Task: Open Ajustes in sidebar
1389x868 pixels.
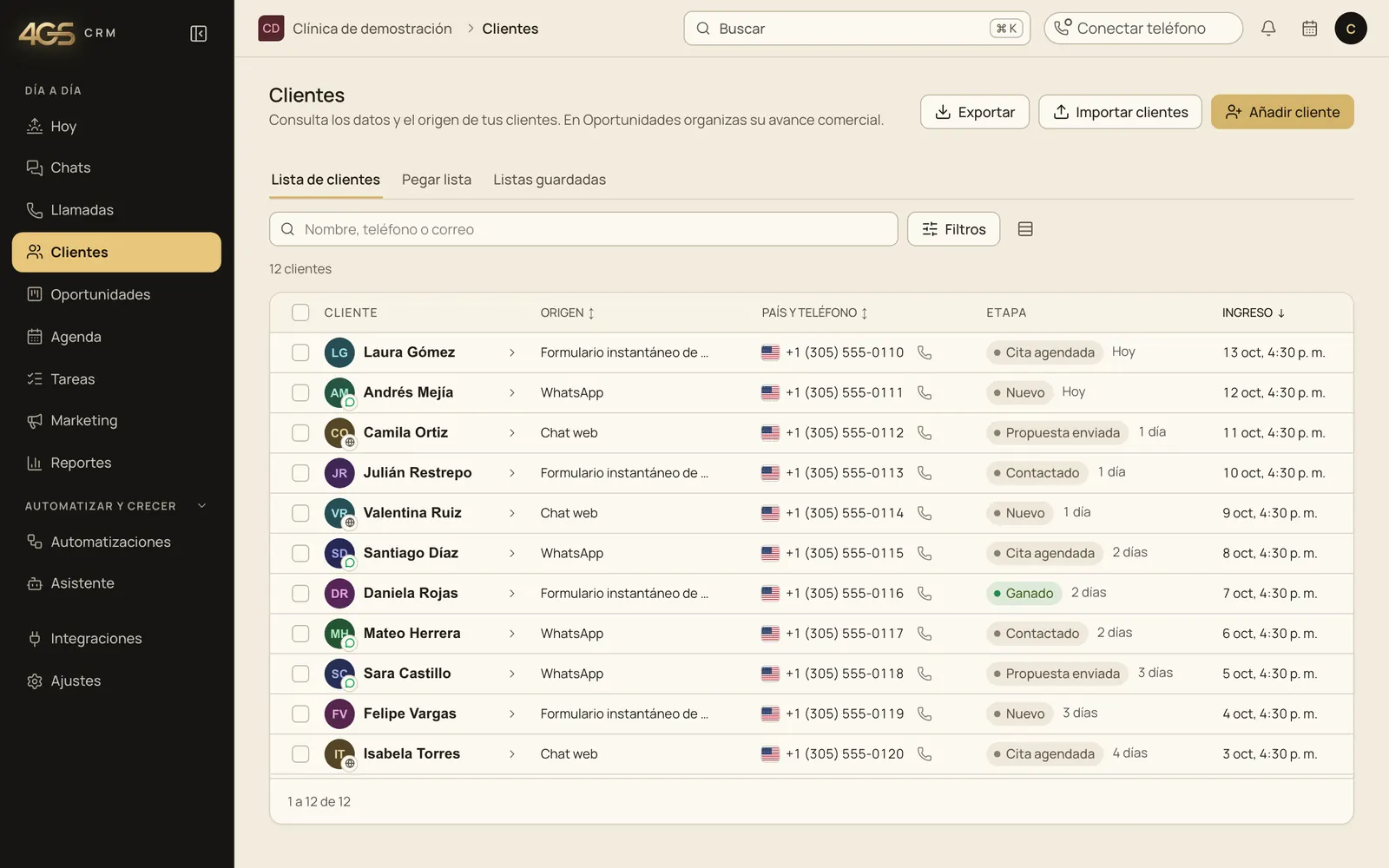Action: tap(116, 681)
